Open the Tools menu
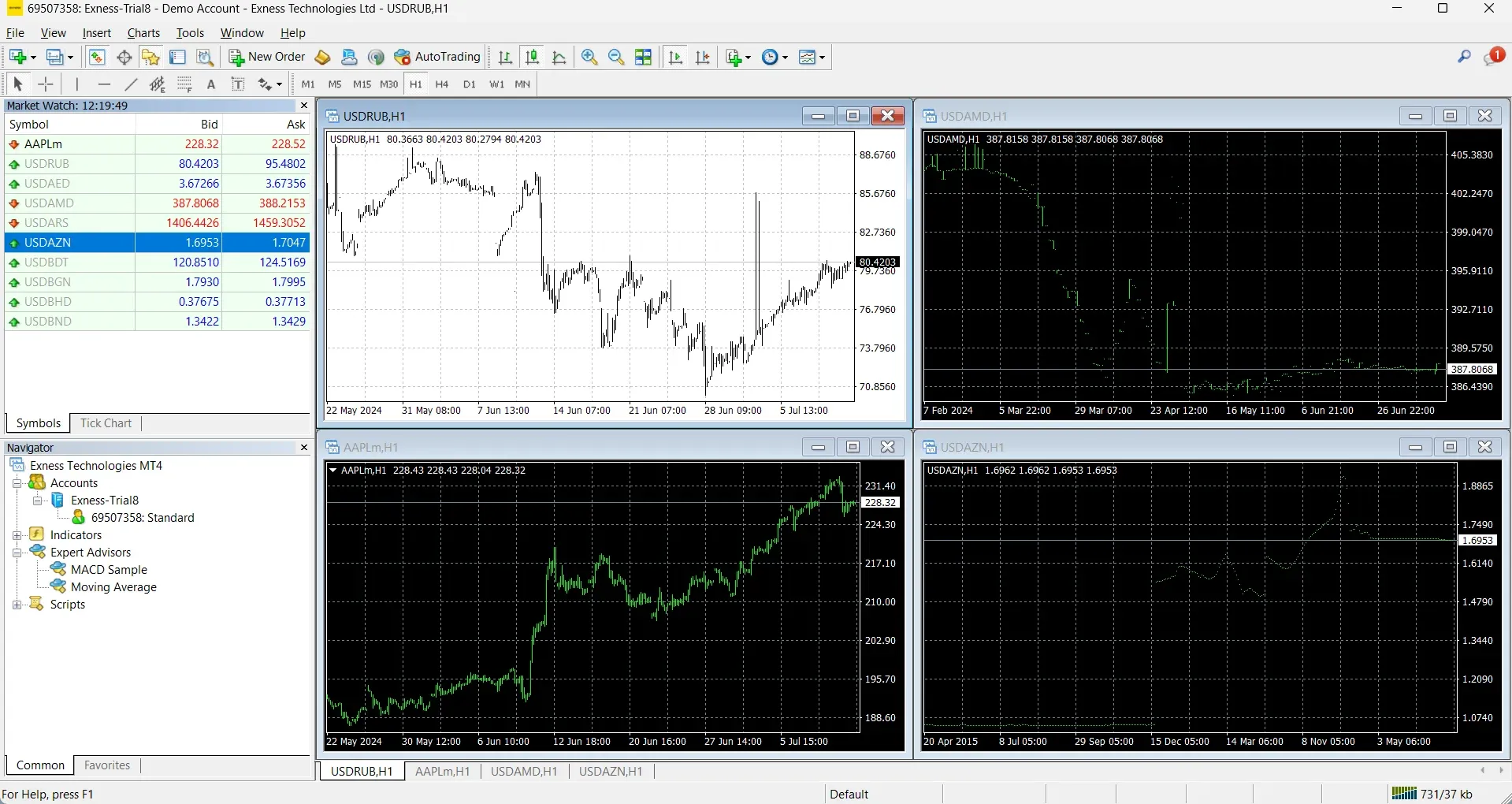Screen dimensions: 1512x804 (x=190, y=33)
